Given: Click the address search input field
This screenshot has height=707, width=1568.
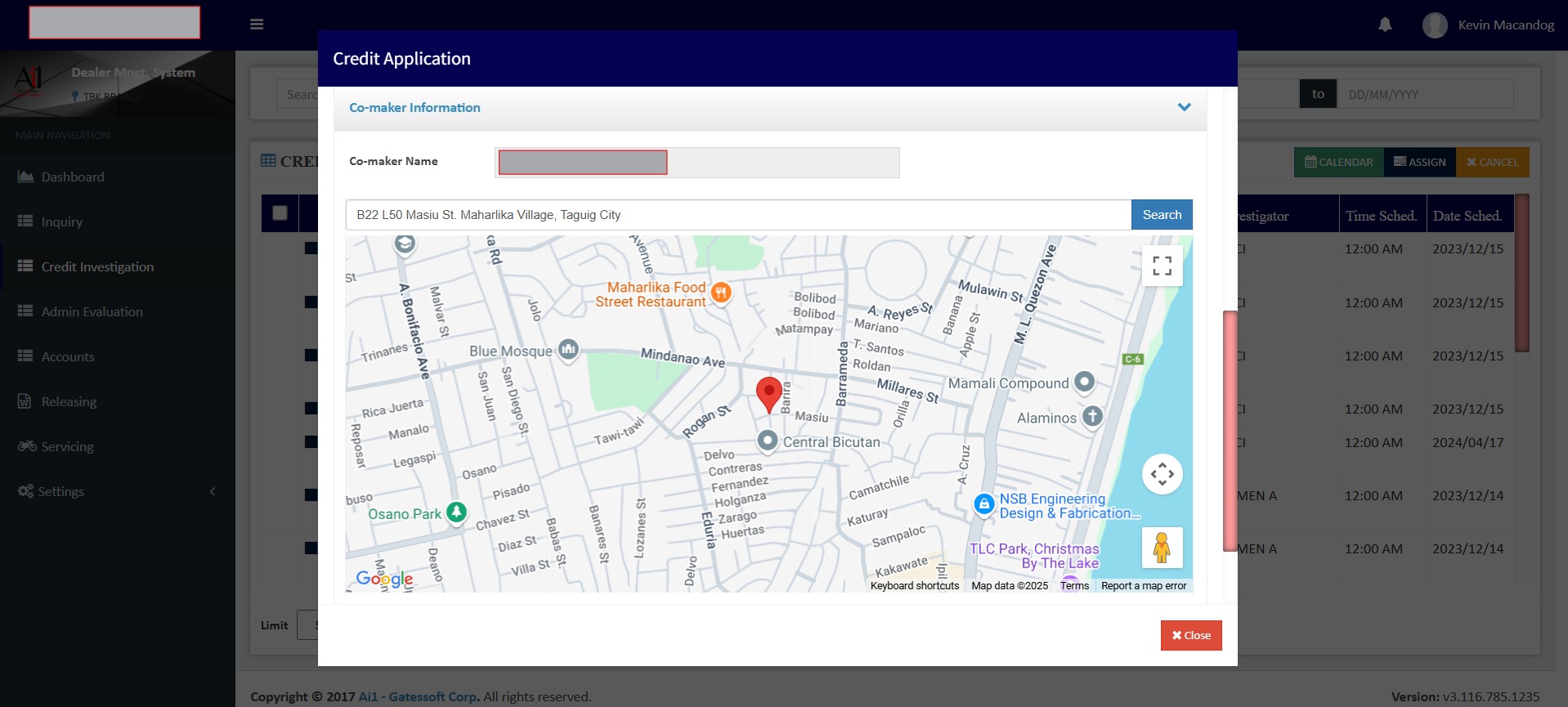Looking at the screenshot, I should 738,215.
